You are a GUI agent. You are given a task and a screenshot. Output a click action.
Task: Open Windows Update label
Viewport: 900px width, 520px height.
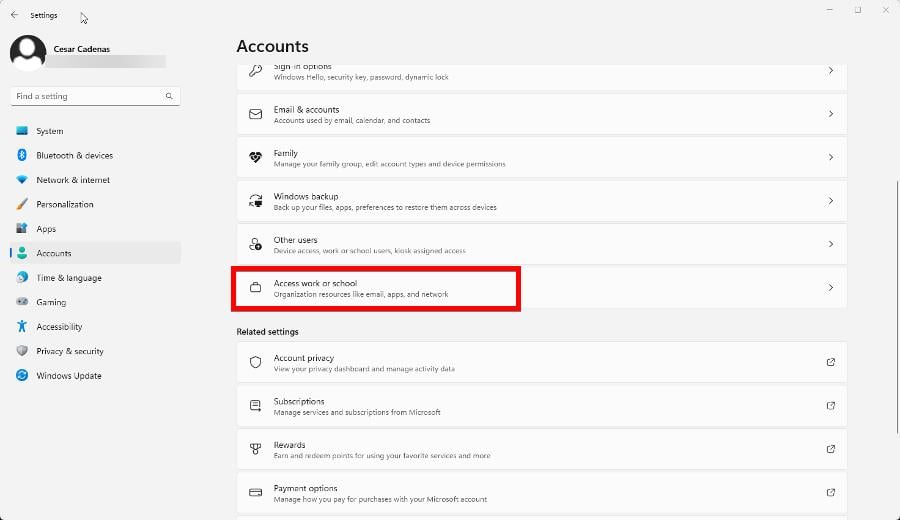pos(69,375)
